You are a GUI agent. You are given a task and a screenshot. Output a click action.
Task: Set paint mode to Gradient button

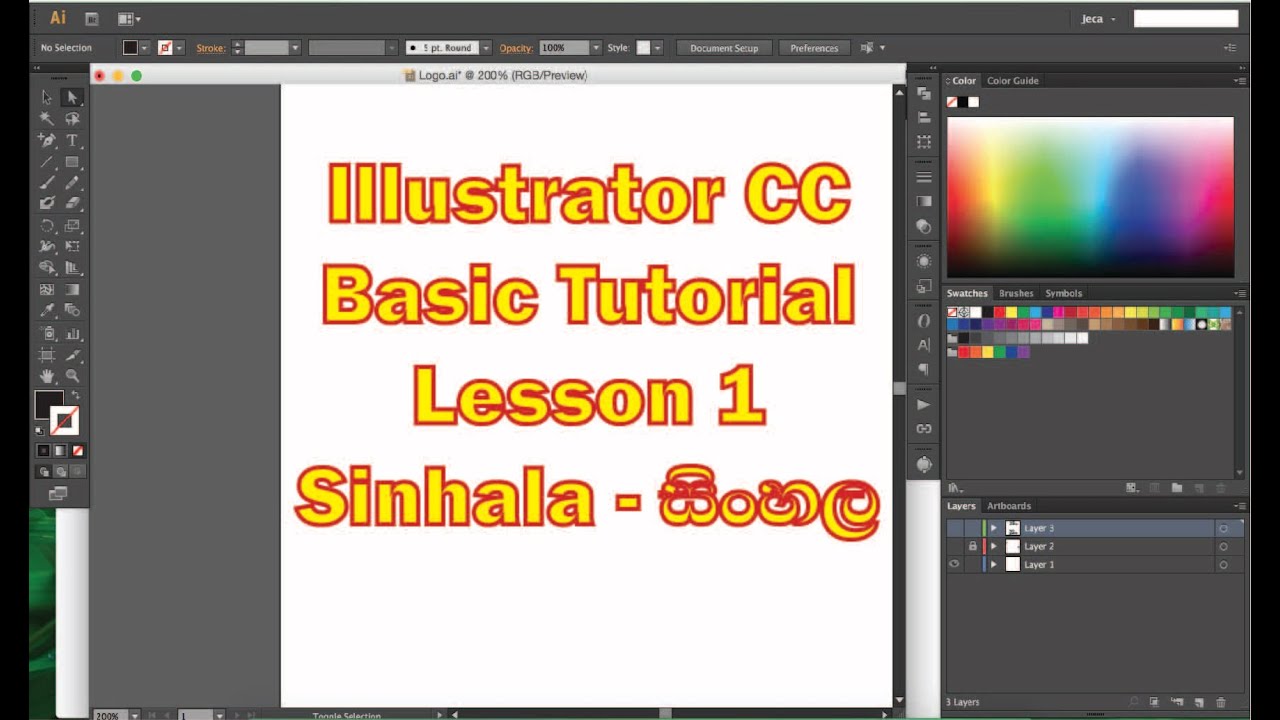(x=60, y=451)
